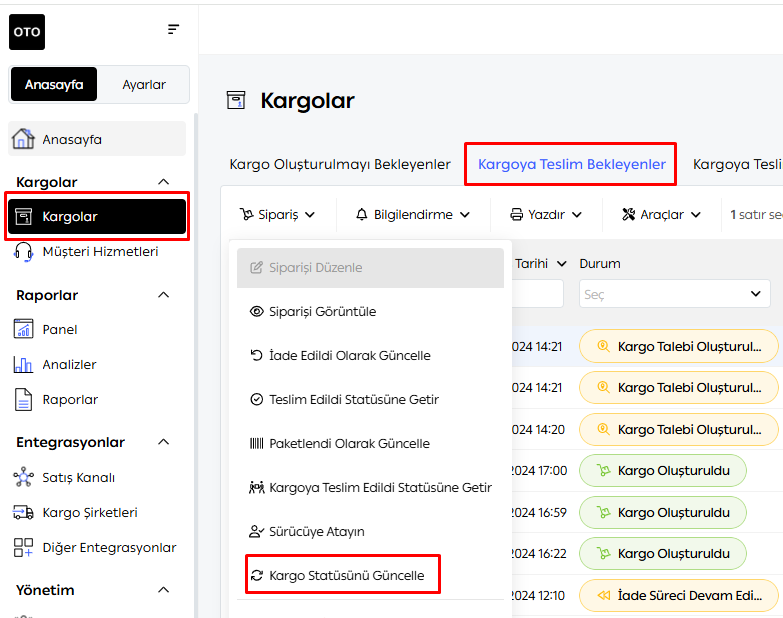The height and width of the screenshot is (618, 783).
Task: Switch to the Ayarlar toggle
Action: coord(144,84)
